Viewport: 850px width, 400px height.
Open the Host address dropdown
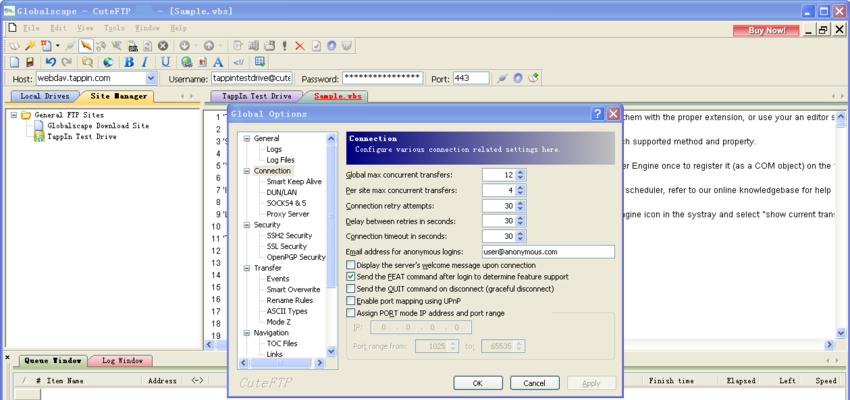(x=151, y=79)
